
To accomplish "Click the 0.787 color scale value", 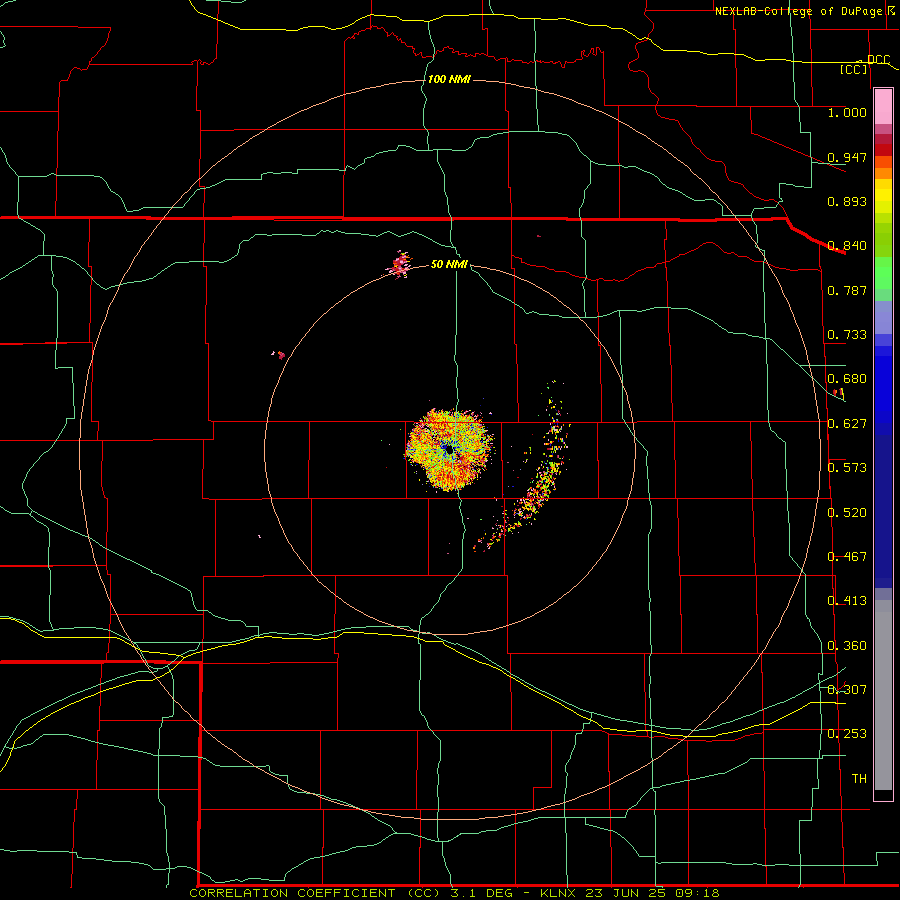I will (x=847, y=290).
